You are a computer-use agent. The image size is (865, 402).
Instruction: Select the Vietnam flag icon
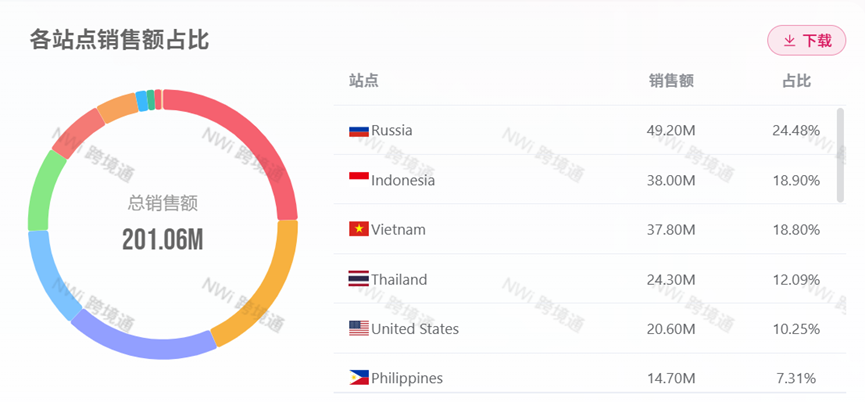coord(358,230)
